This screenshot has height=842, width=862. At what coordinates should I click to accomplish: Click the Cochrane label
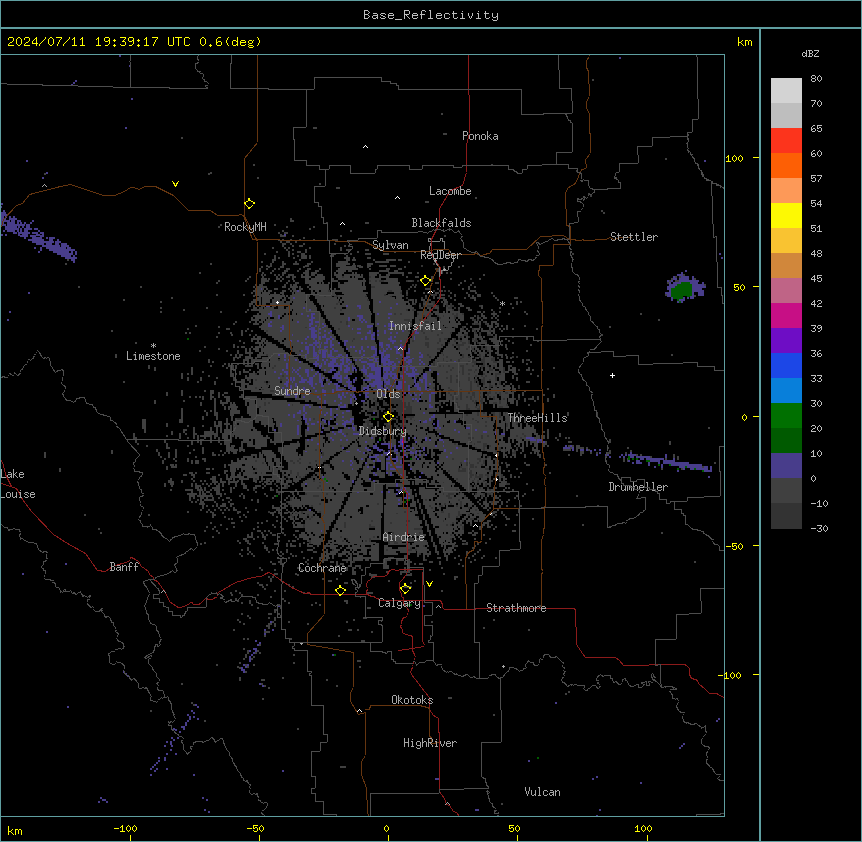tap(322, 568)
